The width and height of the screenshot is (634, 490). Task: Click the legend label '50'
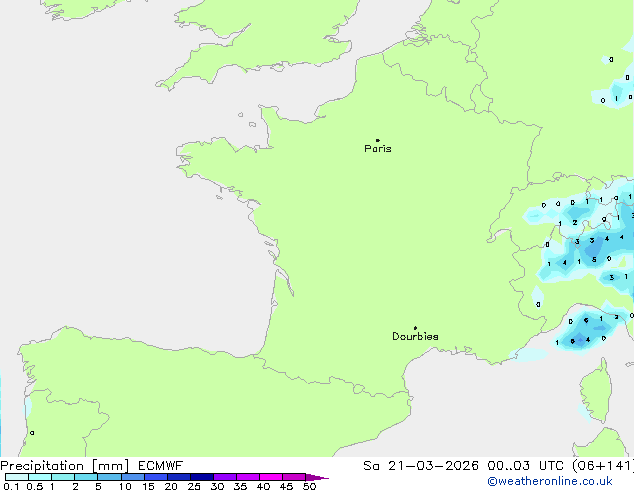(309, 486)
